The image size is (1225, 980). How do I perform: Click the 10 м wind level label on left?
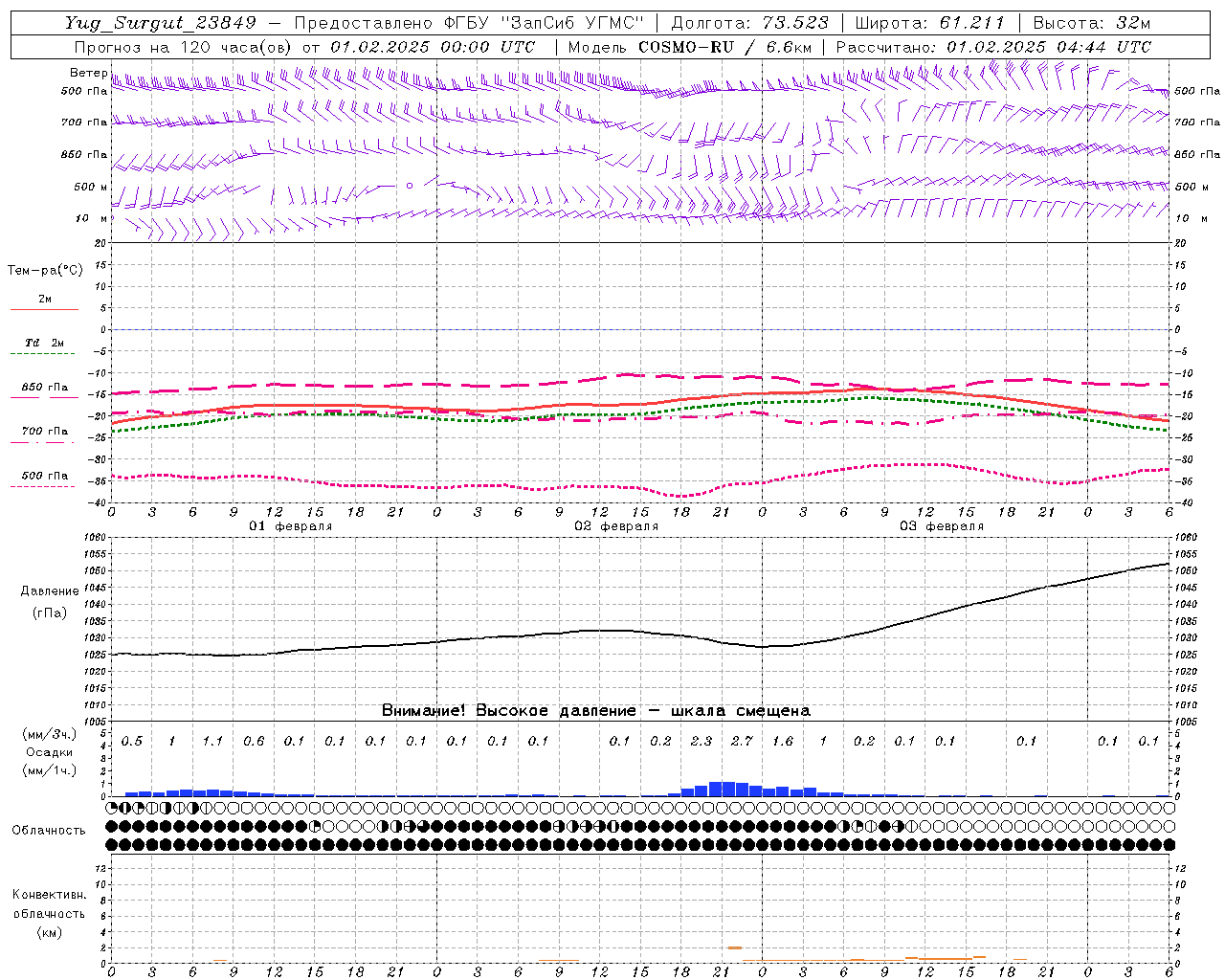(92, 218)
